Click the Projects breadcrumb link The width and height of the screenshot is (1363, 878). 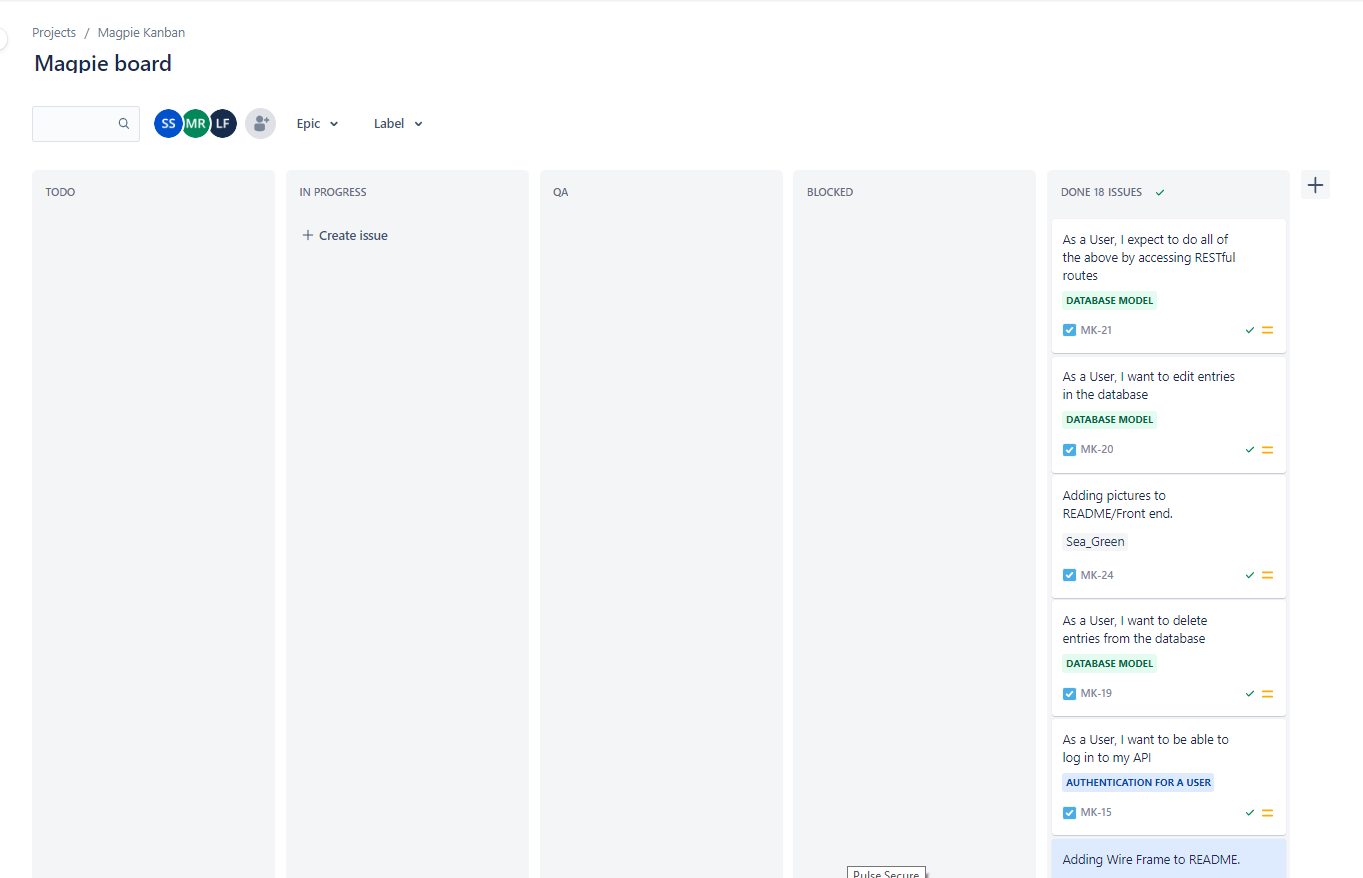point(54,32)
